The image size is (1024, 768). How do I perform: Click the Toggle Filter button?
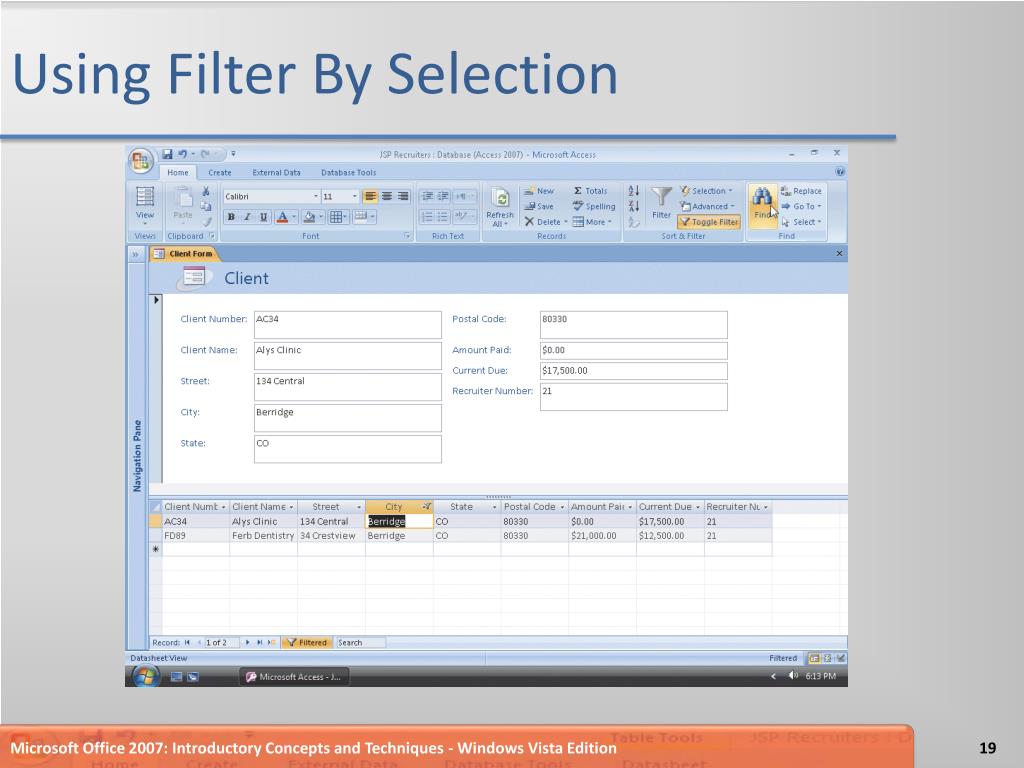pyautogui.click(x=709, y=222)
